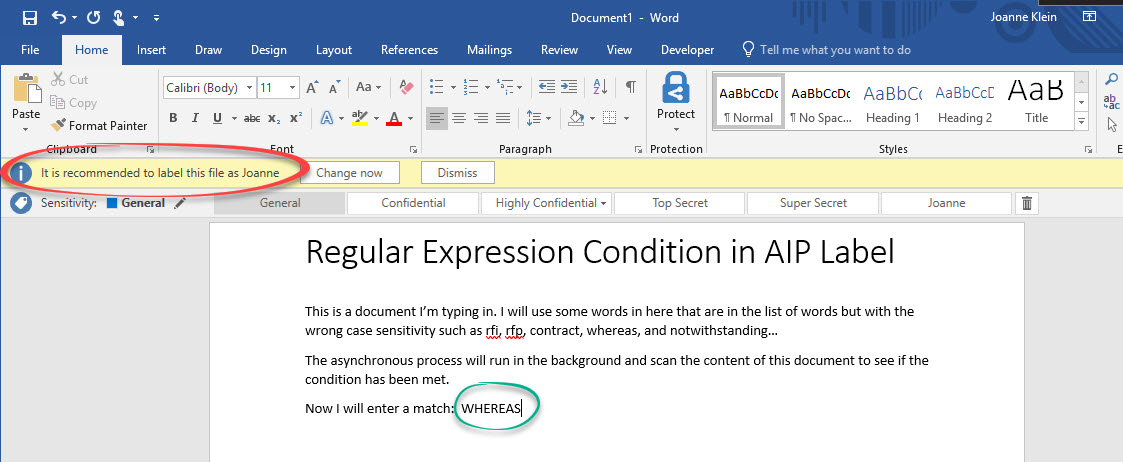
Task: Show paragraph marks with the pilcrow icon
Action: click(x=630, y=87)
